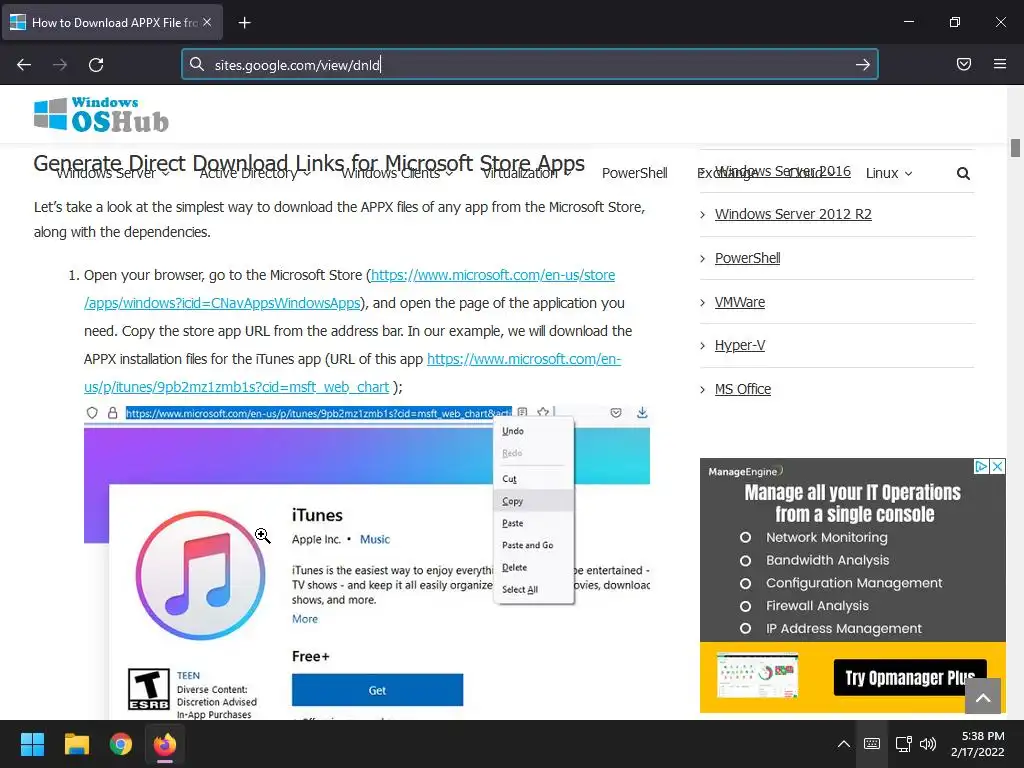Click the Firefox taskbar icon
Image resolution: width=1024 pixels, height=768 pixels.
click(x=165, y=744)
